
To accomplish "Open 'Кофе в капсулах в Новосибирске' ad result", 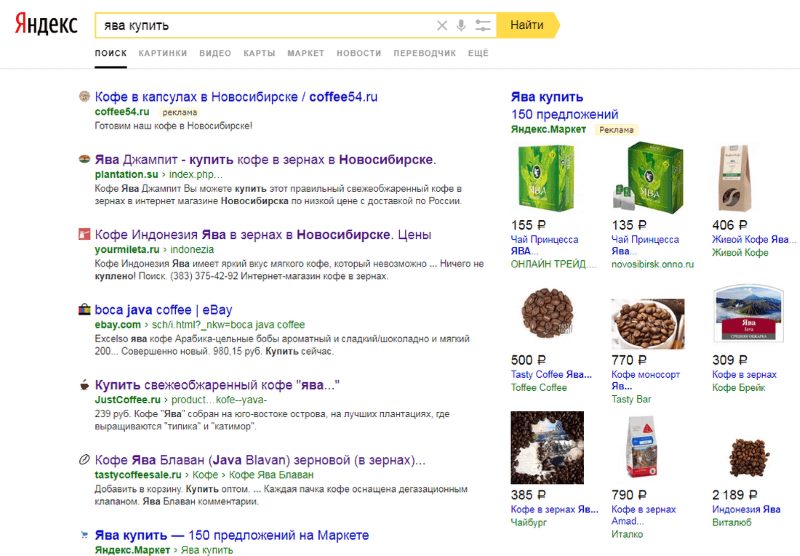I will tap(236, 96).
